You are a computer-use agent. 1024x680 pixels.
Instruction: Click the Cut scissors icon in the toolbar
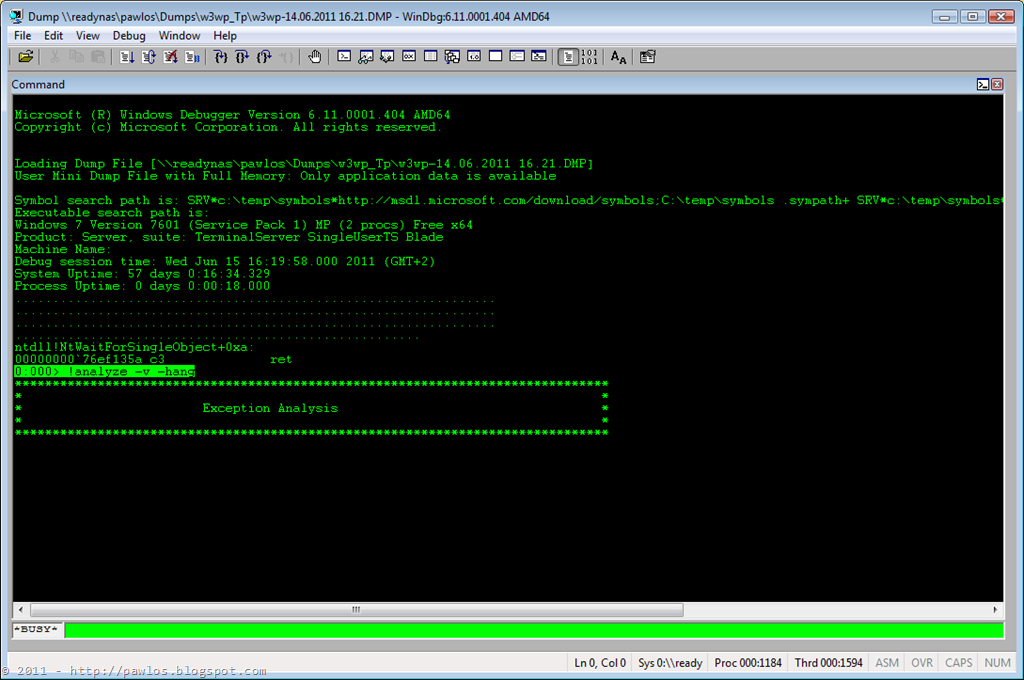(55, 57)
